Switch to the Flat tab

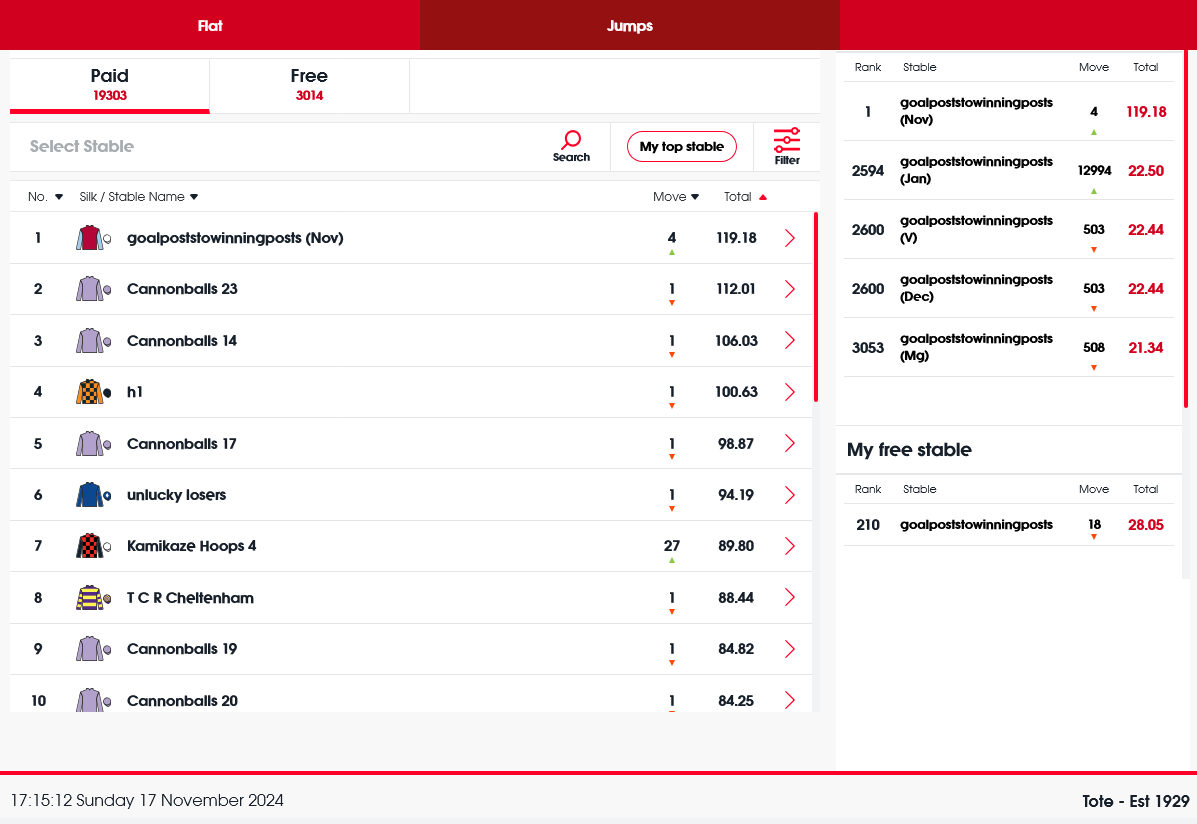[x=210, y=26]
